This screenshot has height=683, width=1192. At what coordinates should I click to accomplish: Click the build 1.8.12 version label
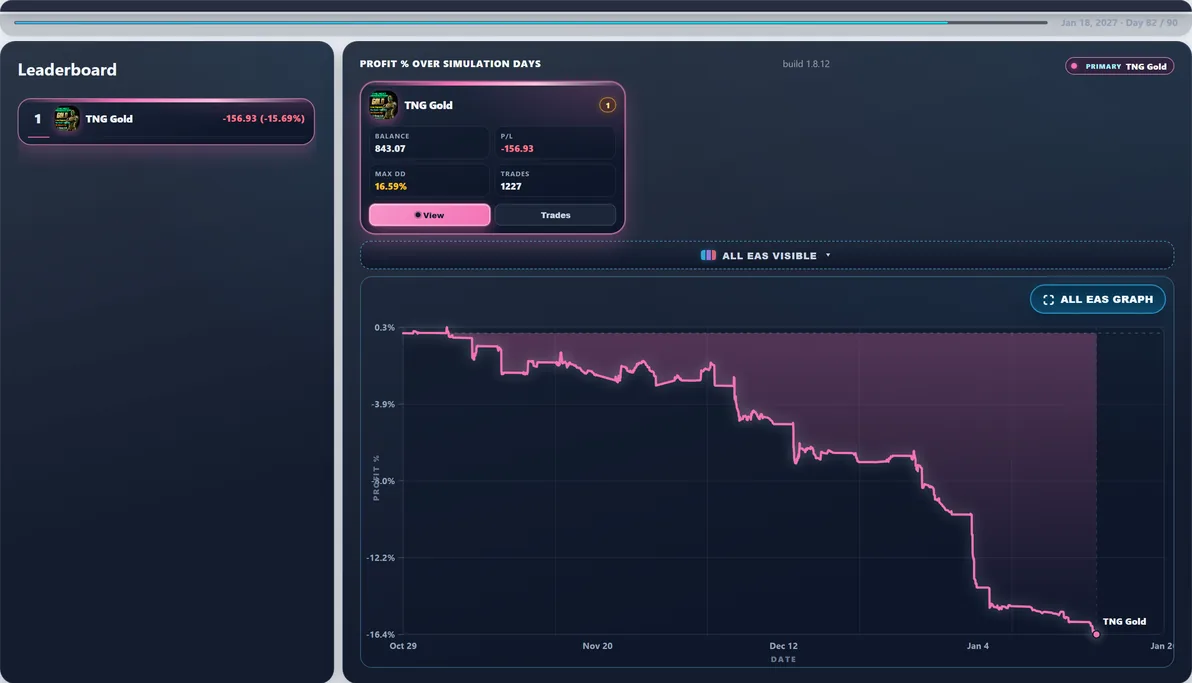pyautogui.click(x=806, y=64)
